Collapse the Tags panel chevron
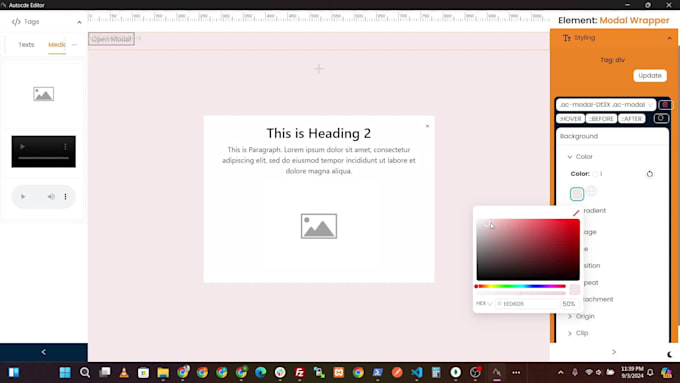This screenshot has width=680, height=383. click(x=79, y=22)
